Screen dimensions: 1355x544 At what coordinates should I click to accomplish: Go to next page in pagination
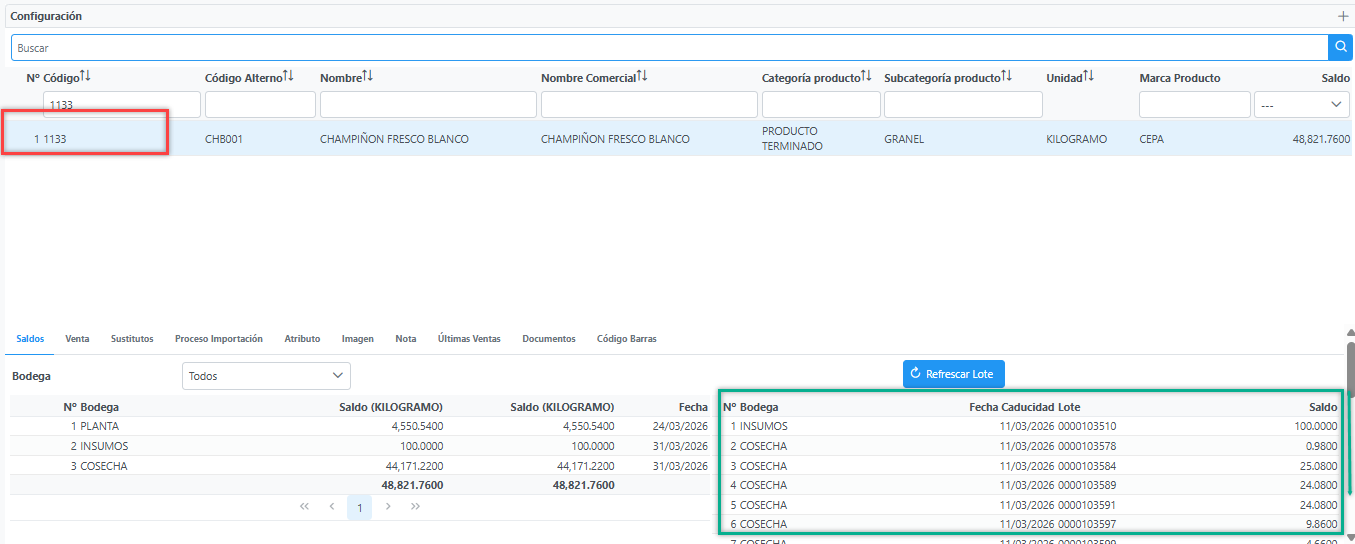click(x=388, y=507)
